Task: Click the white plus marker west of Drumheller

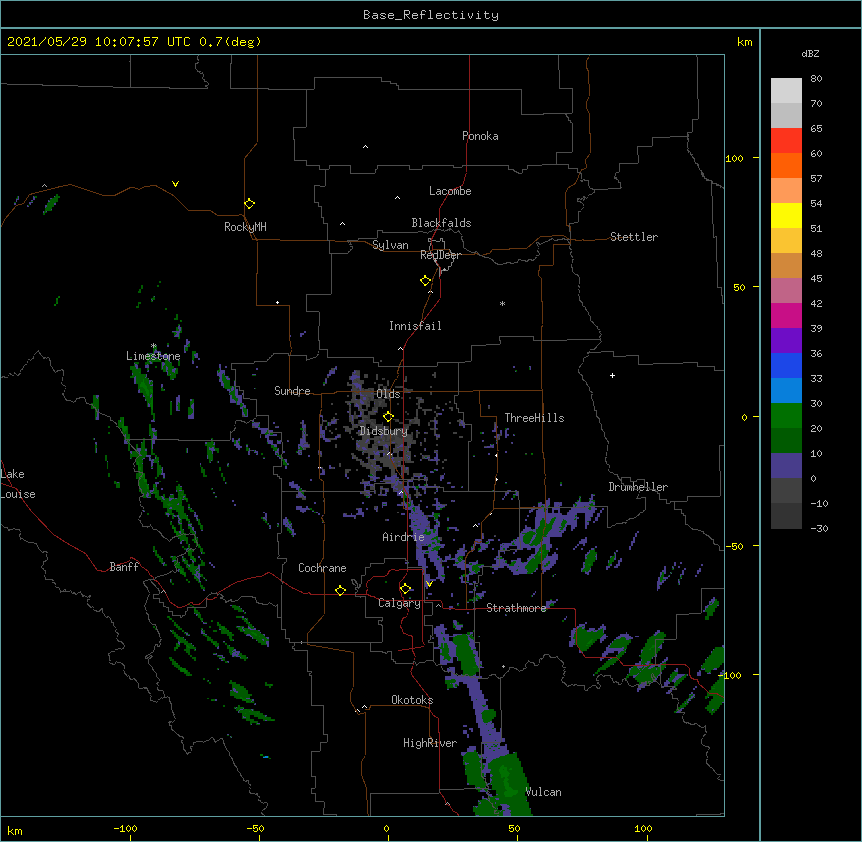Action: click(x=612, y=375)
